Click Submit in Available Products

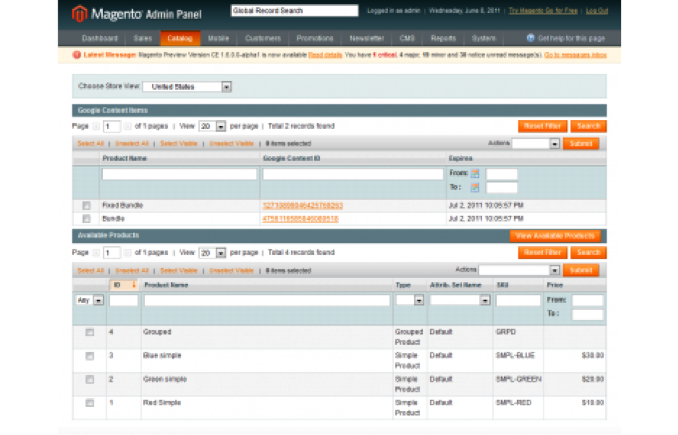[x=581, y=270]
